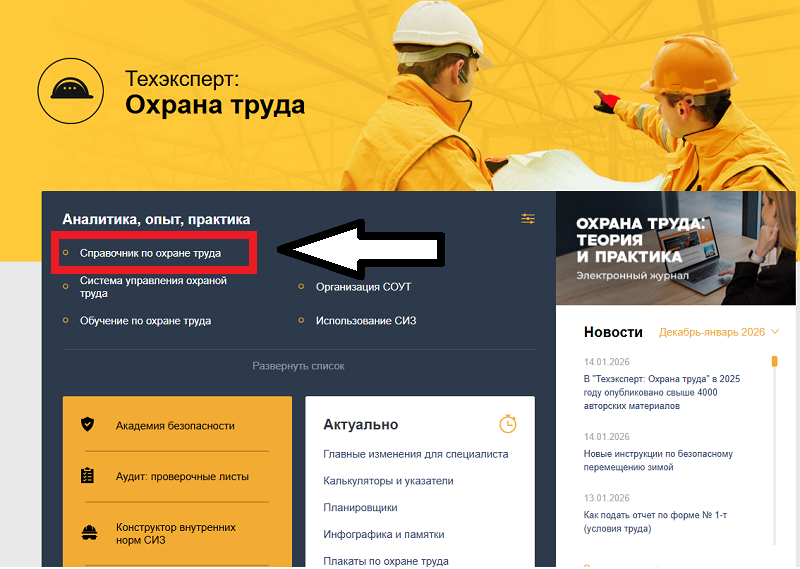Select Обучение по охране труда

click(x=145, y=321)
